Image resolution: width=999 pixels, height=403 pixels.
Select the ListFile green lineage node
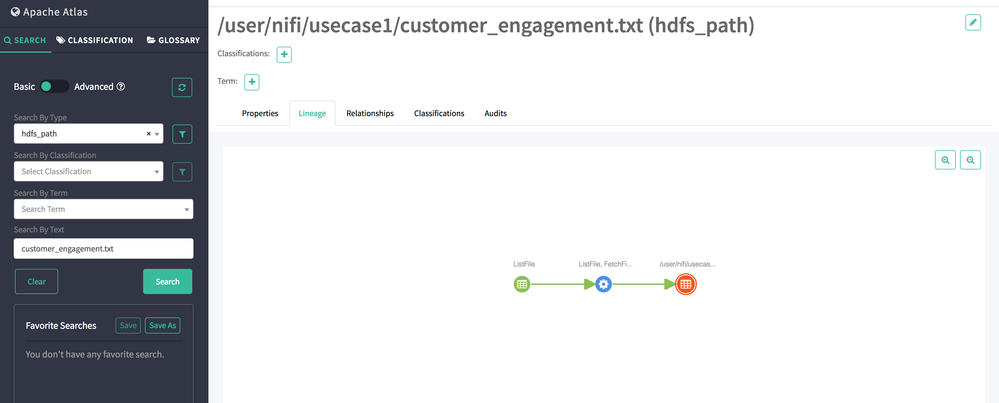pyautogui.click(x=522, y=284)
